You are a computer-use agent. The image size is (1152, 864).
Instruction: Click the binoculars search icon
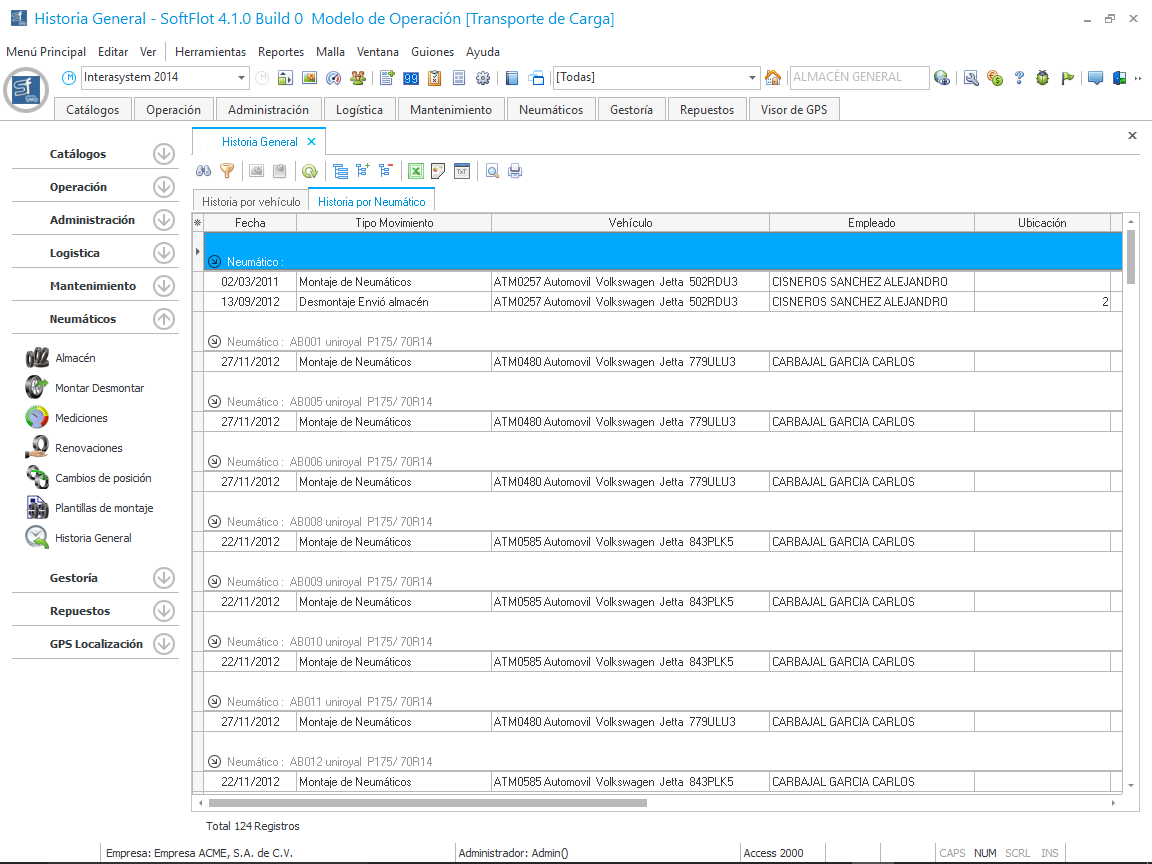pos(203,171)
